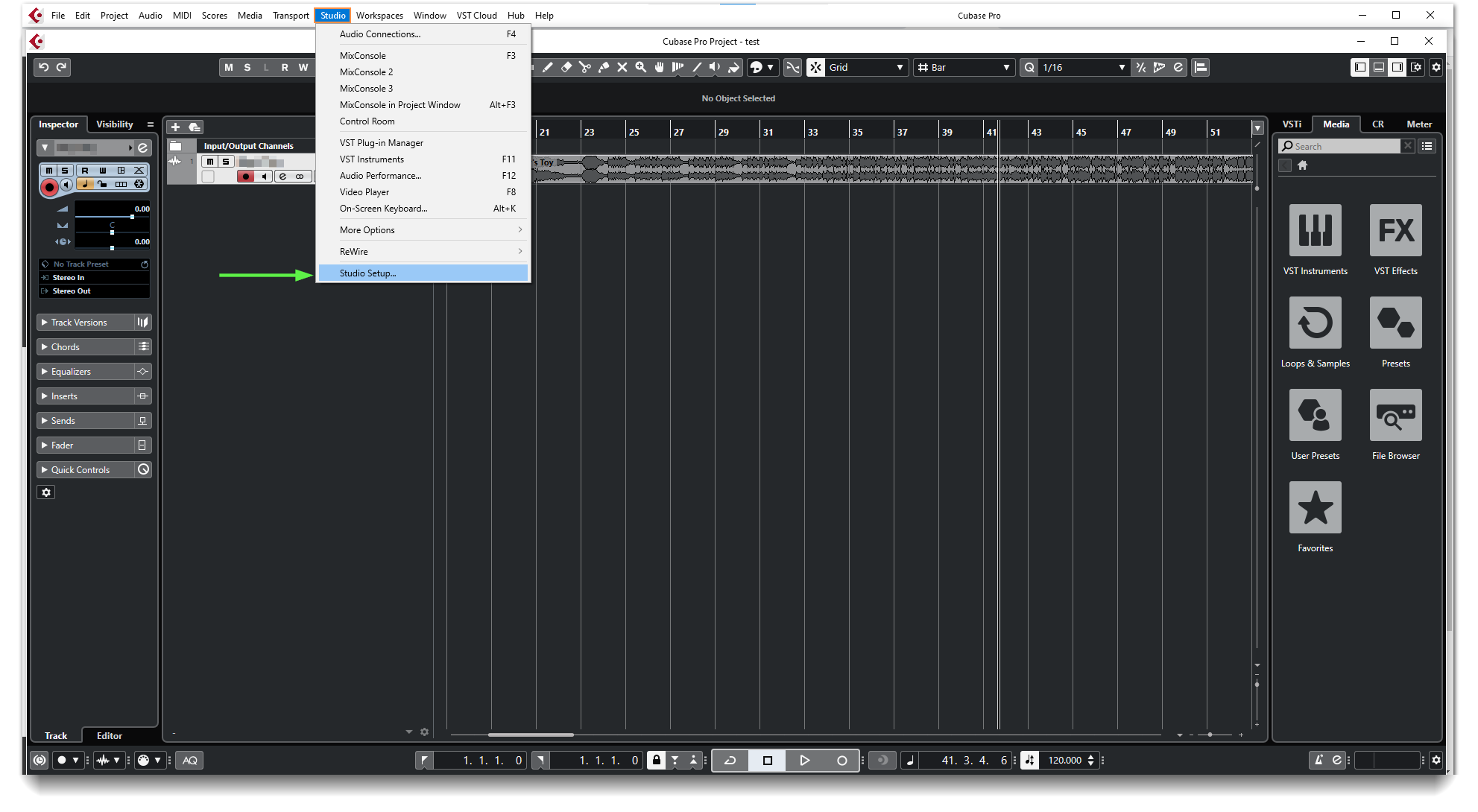Open the More Options submenu
The height and width of the screenshot is (812, 1478).
(x=423, y=230)
